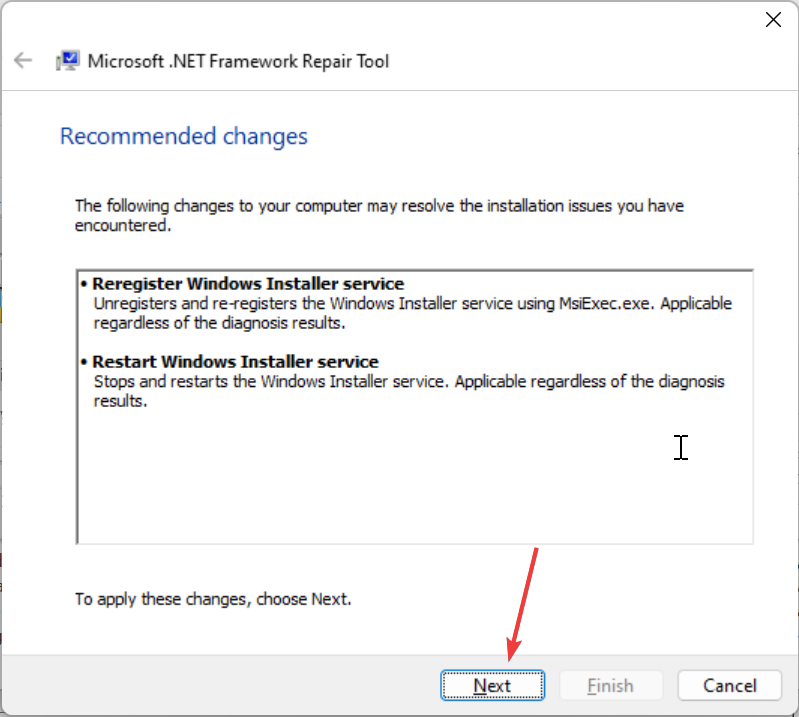Cancel the .NET Framework repair wizard
The width and height of the screenshot is (799, 717).
729,686
